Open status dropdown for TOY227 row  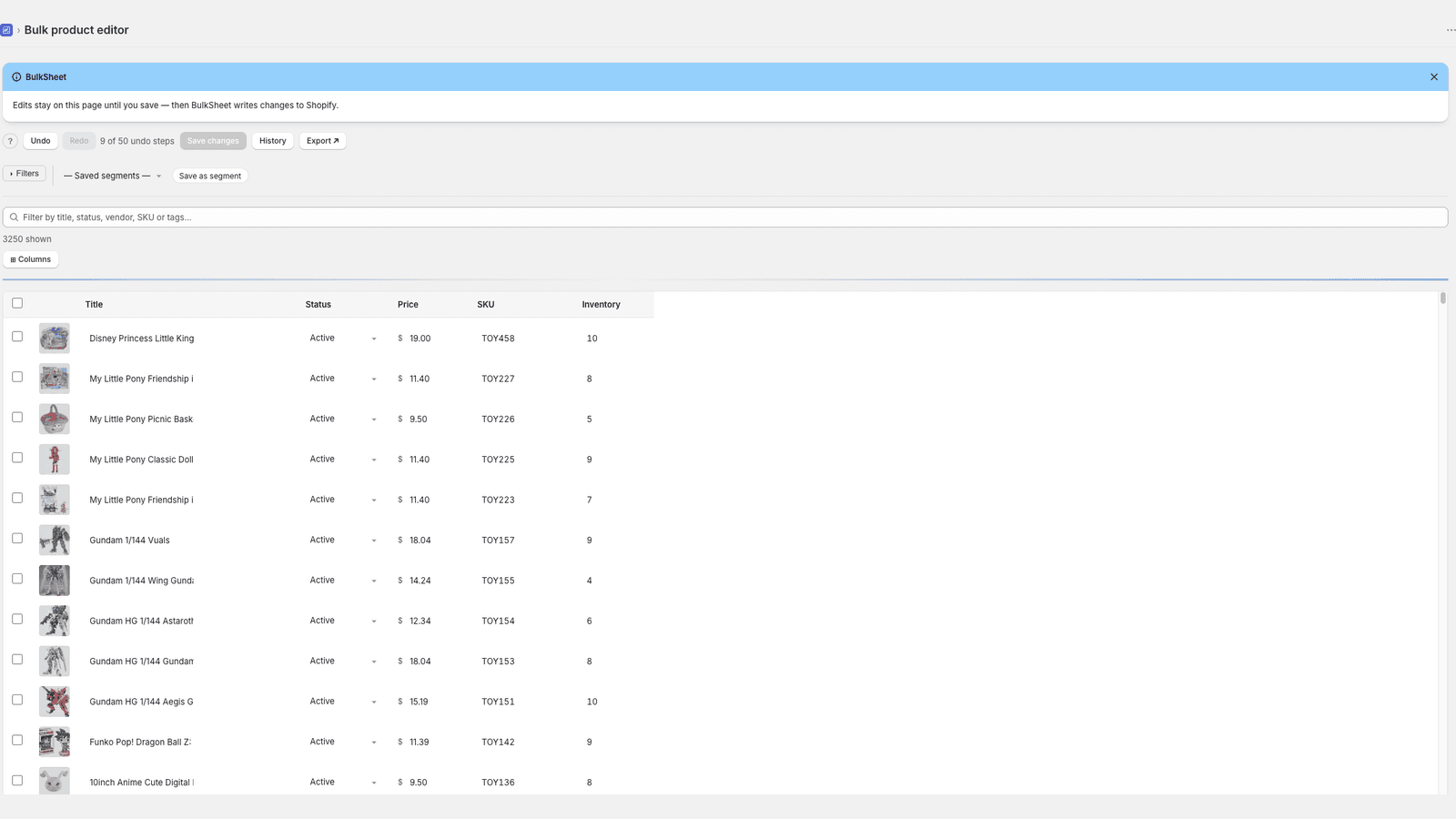click(342, 379)
